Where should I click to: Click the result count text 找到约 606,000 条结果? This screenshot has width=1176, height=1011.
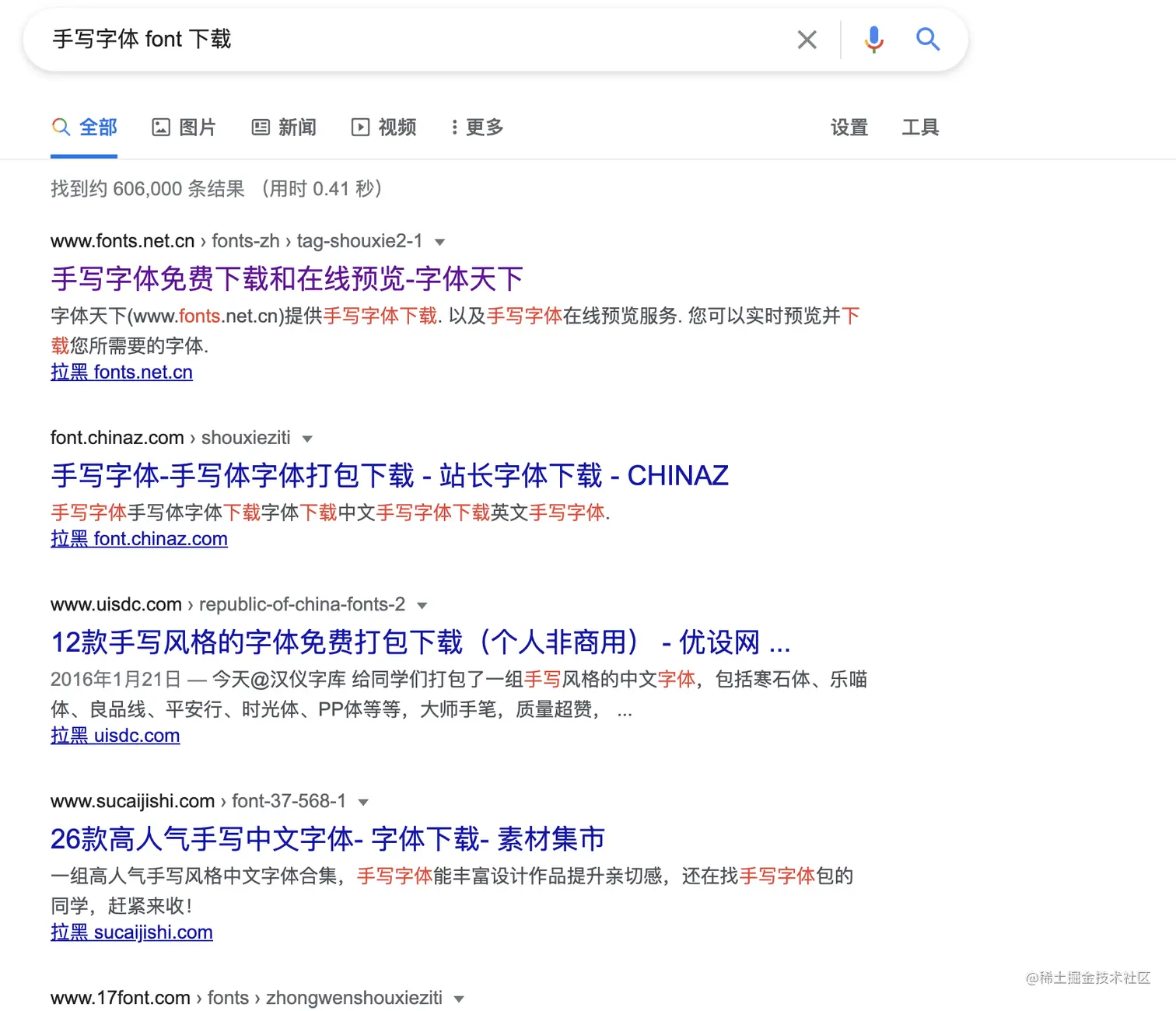click(x=148, y=189)
